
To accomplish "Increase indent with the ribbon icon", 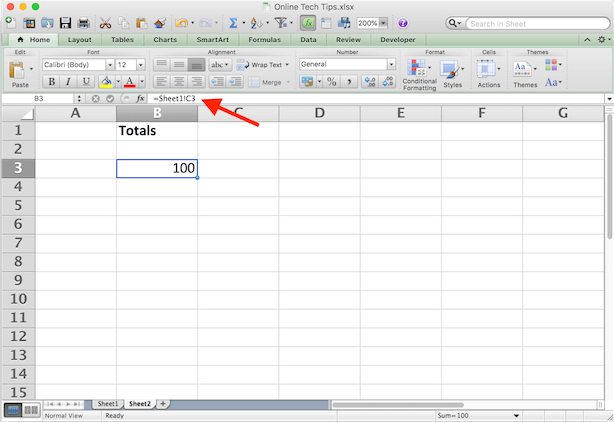I will [x=235, y=82].
